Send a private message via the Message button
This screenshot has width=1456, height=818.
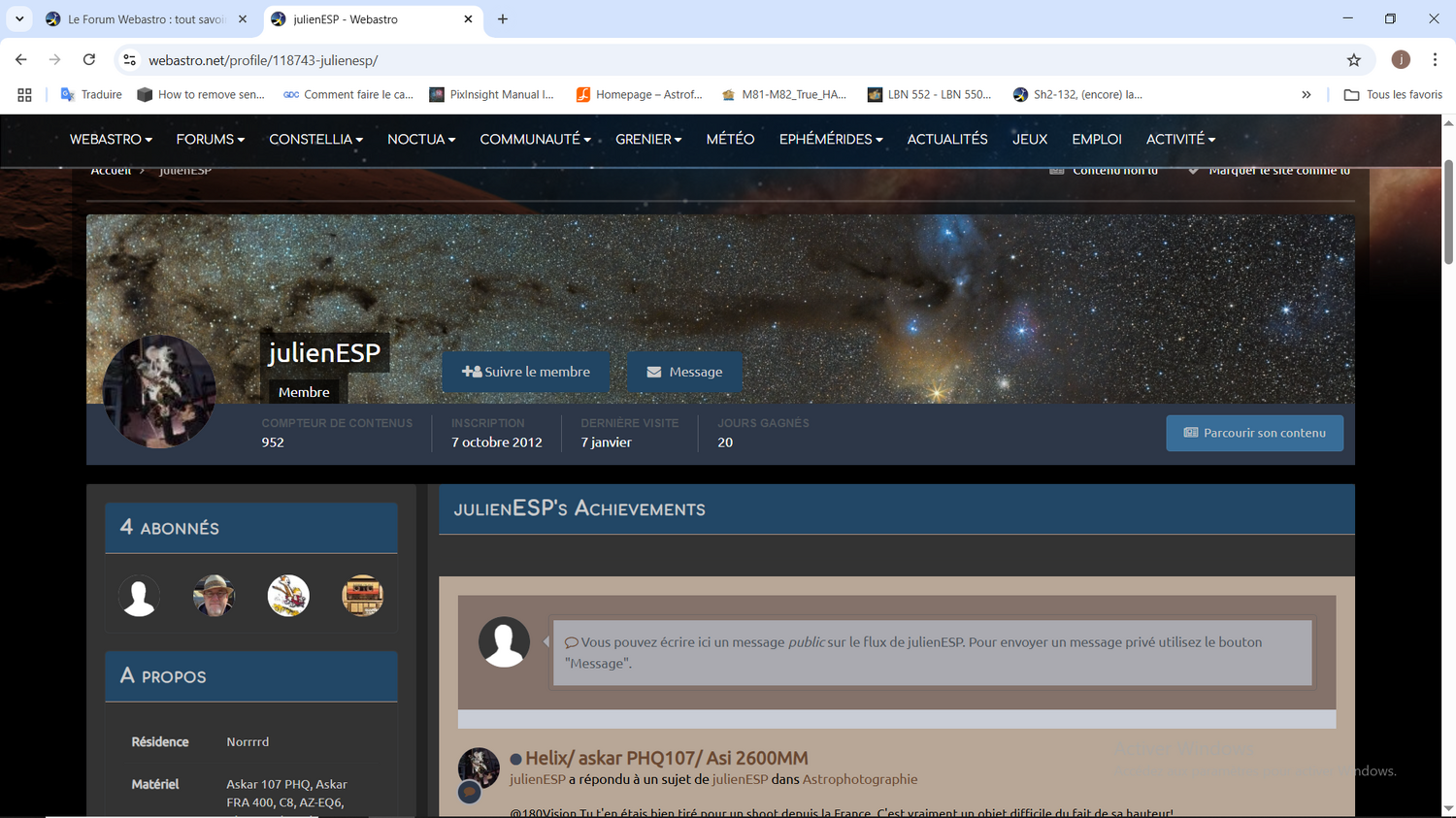[x=684, y=372]
